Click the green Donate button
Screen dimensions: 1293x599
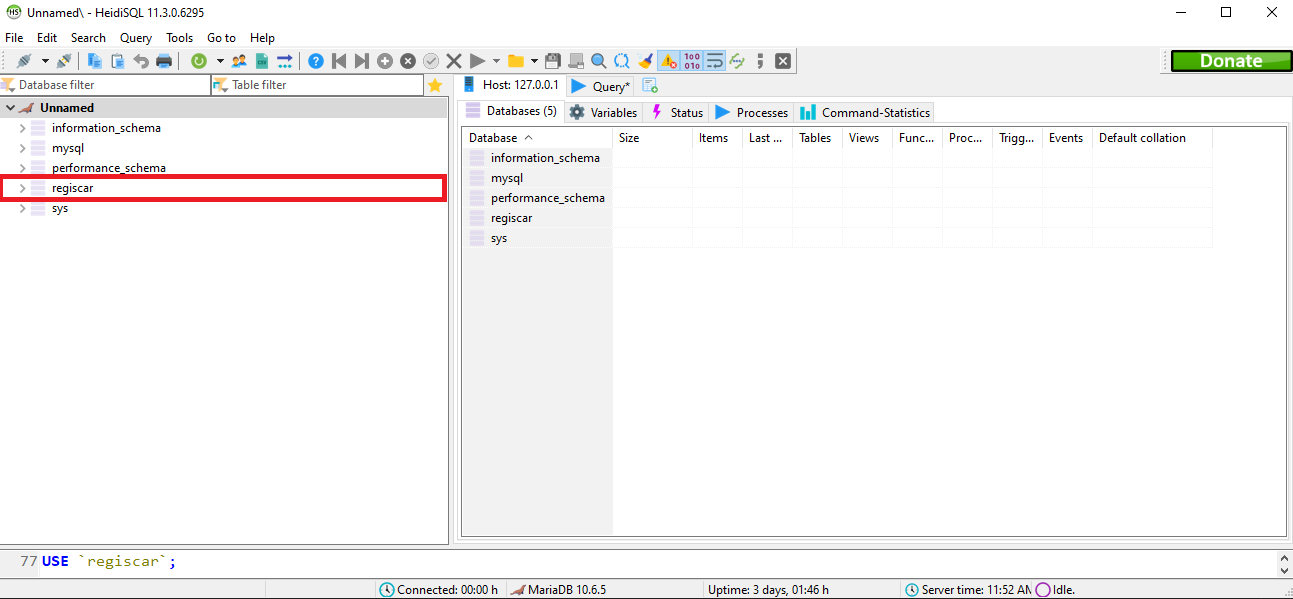click(x=1231, y=61)
